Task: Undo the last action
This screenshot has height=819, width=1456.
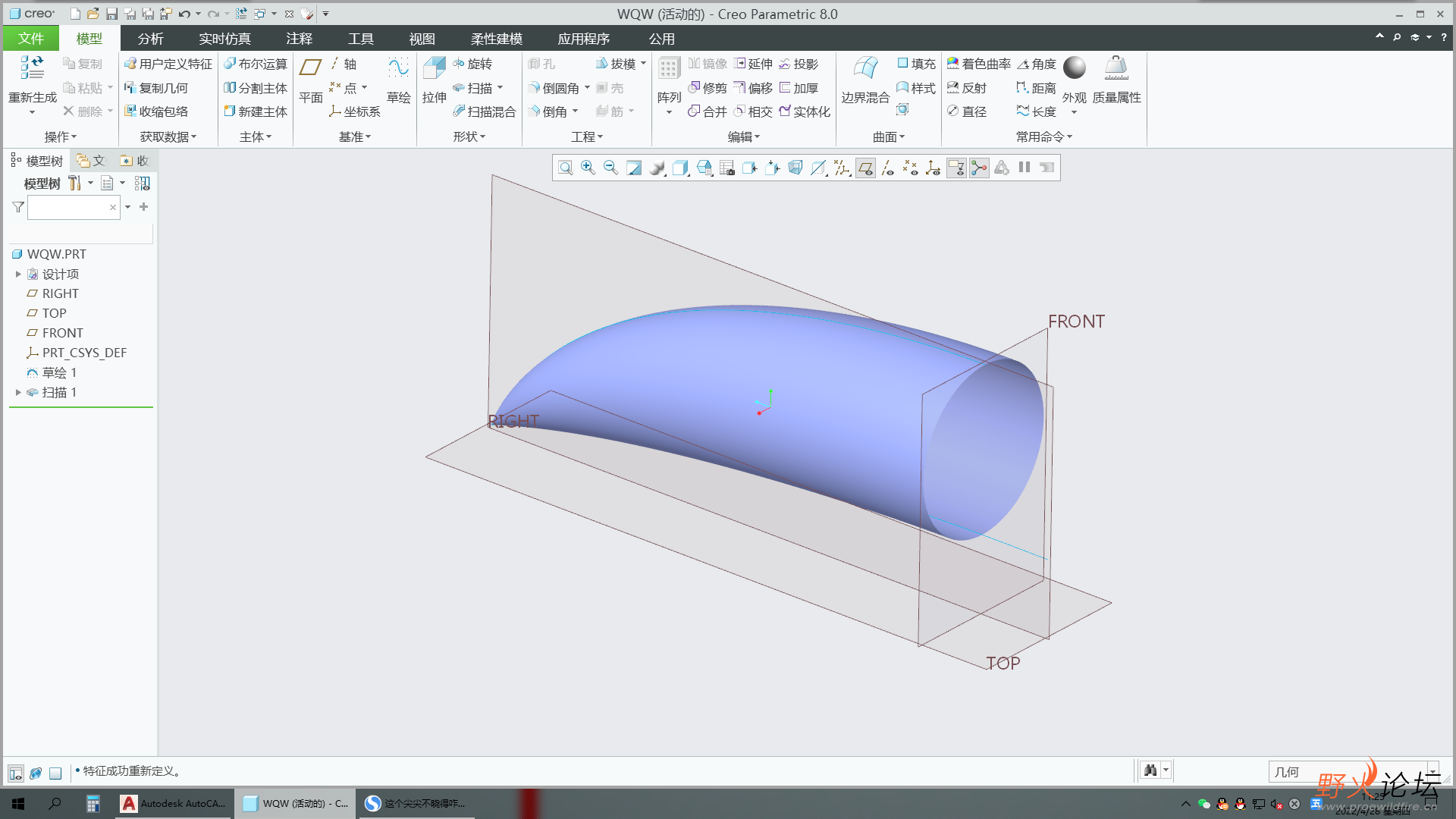Action: point(184,14)
